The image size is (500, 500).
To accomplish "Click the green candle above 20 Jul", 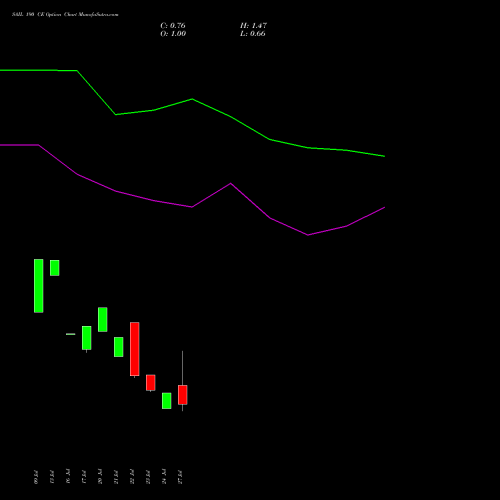I will coord(103,319).
